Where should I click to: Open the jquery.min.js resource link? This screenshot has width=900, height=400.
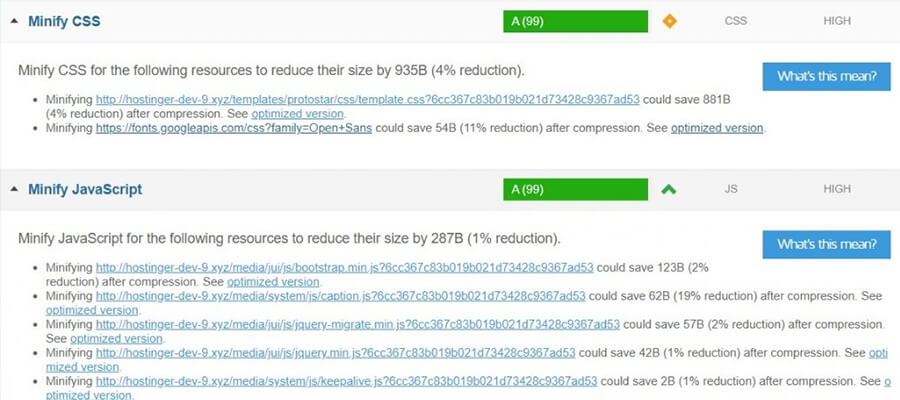[336, 352]
